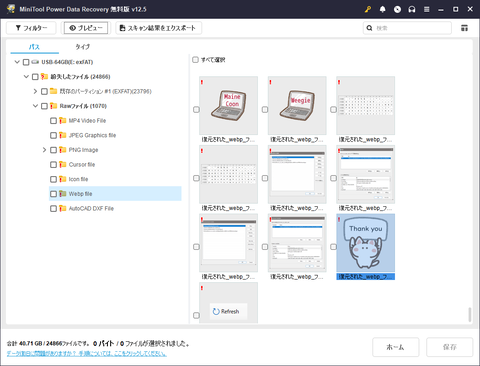
Task: Click the Refresh icon in last thumbnail
Action: tap(216, 311)
